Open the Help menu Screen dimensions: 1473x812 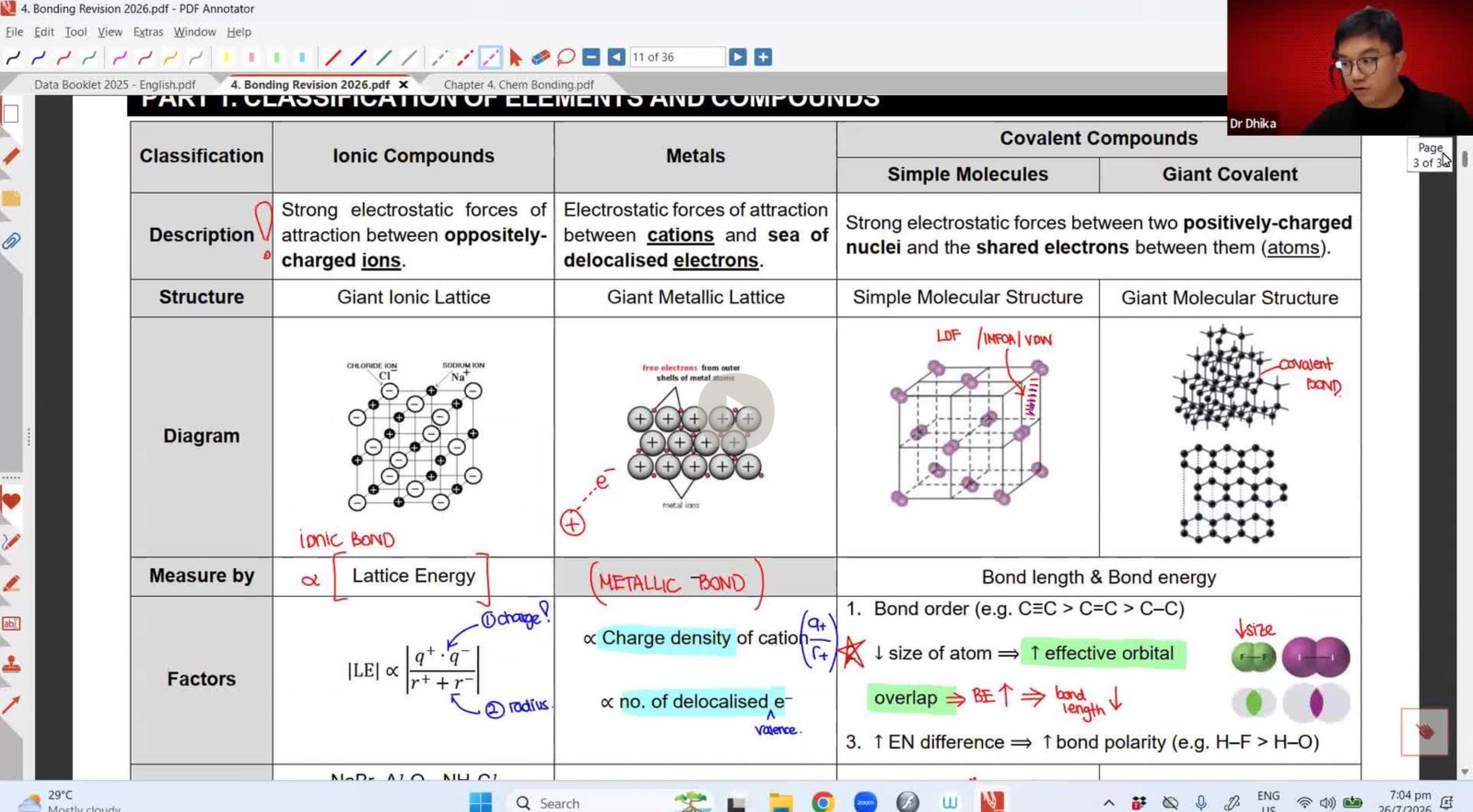click(239, 32)
